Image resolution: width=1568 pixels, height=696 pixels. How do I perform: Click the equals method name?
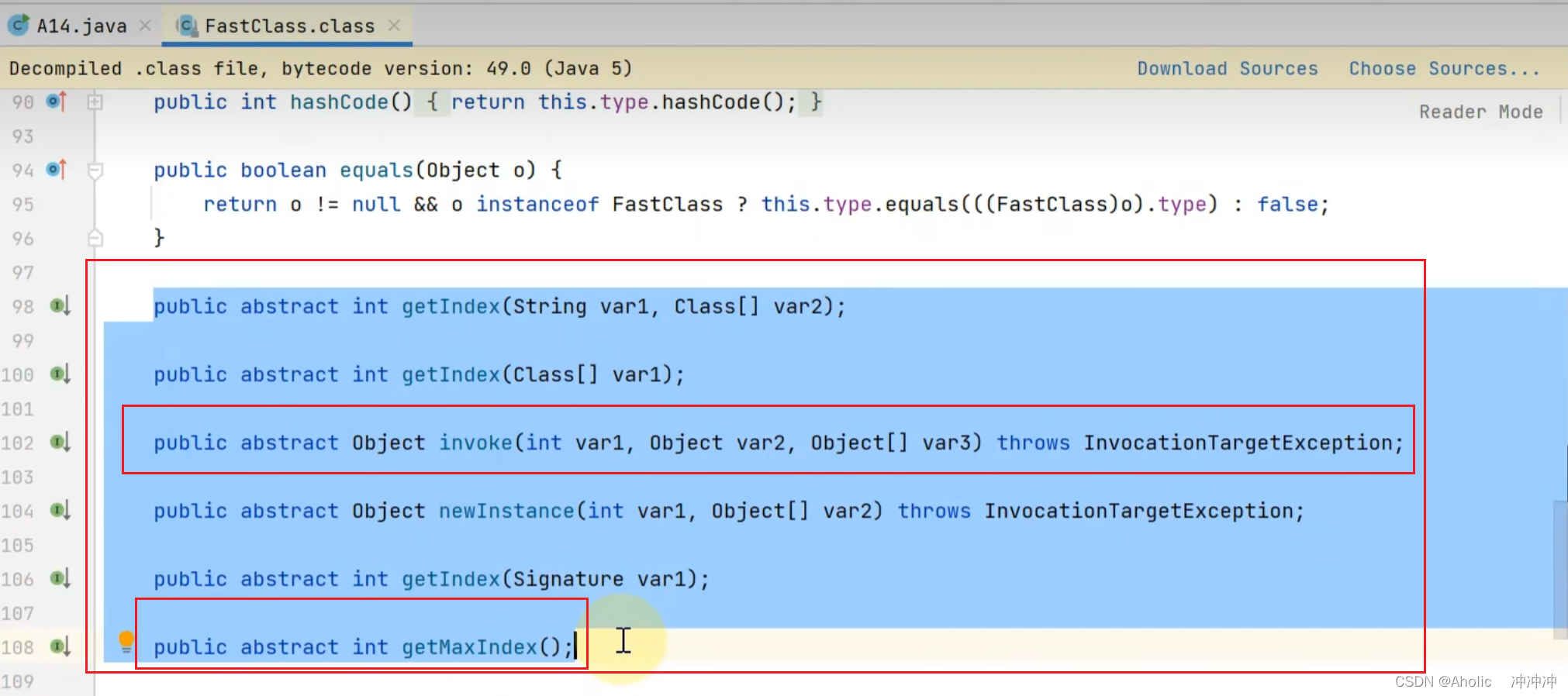pyautogui.click(x=376, y=170)
